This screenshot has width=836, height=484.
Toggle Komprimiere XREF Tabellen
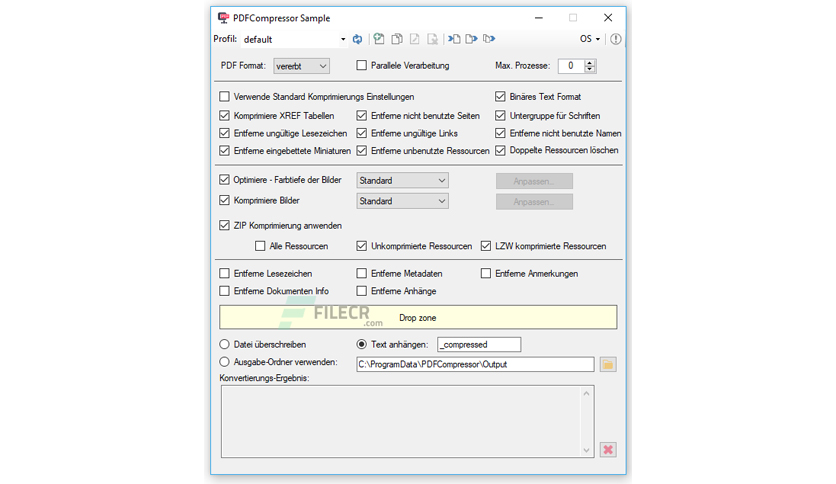tap(224, 116)
